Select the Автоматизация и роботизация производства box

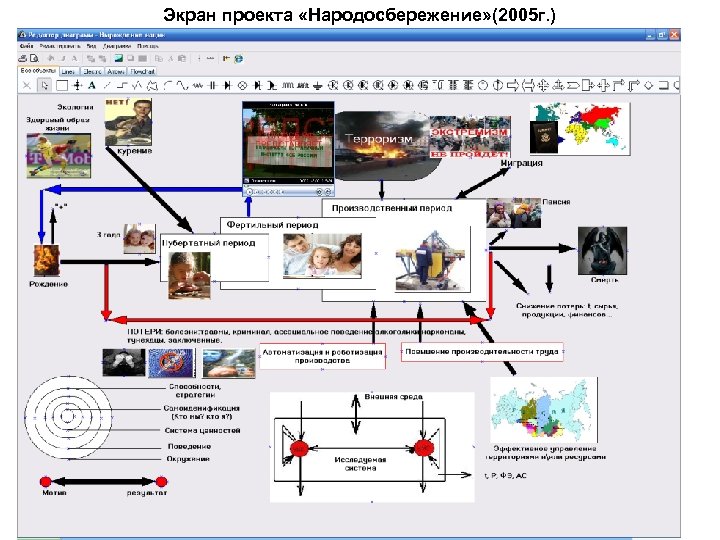coord(322,356)
